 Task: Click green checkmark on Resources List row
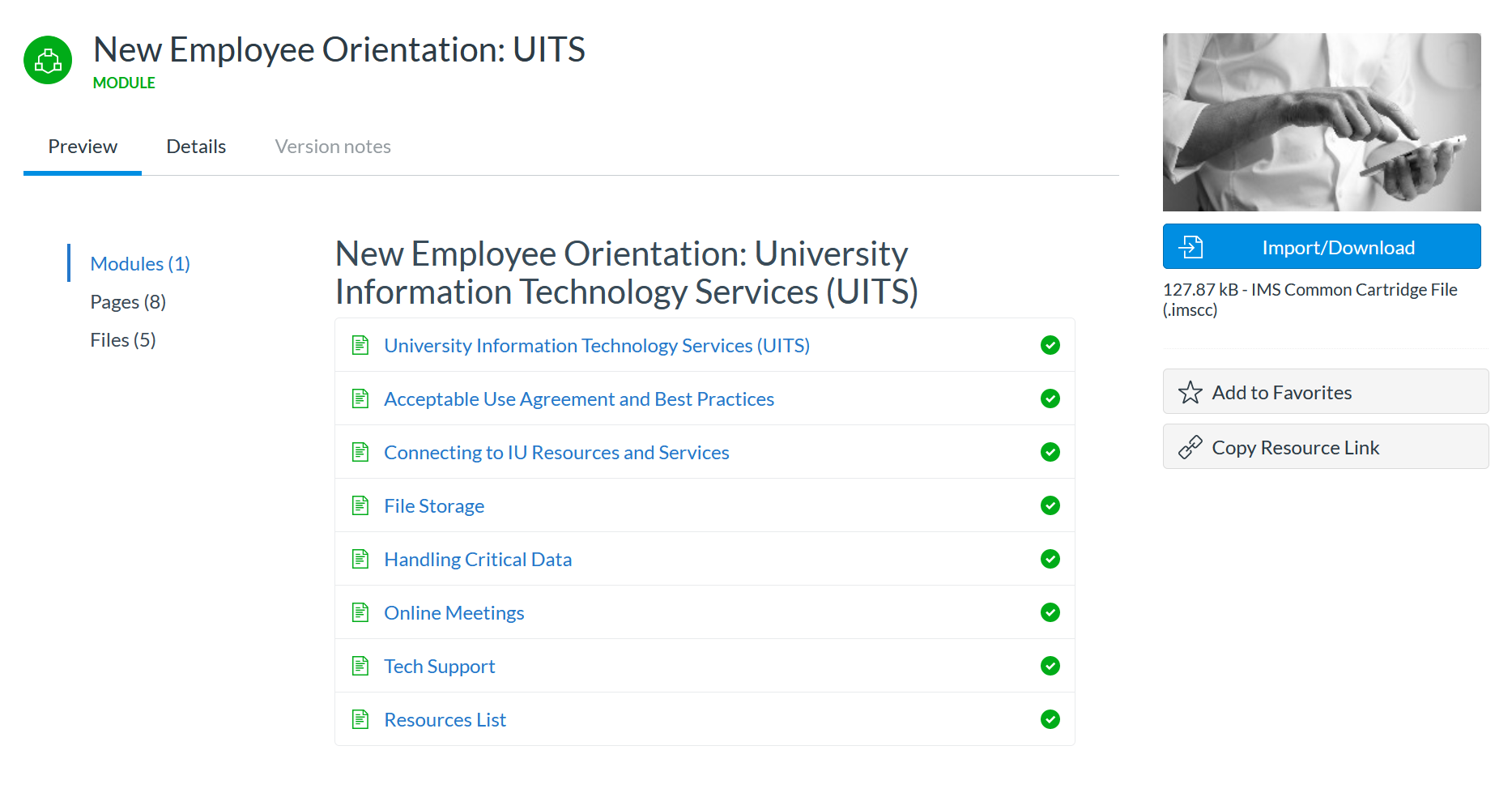pyautogui.click(x=1050, y=719)
